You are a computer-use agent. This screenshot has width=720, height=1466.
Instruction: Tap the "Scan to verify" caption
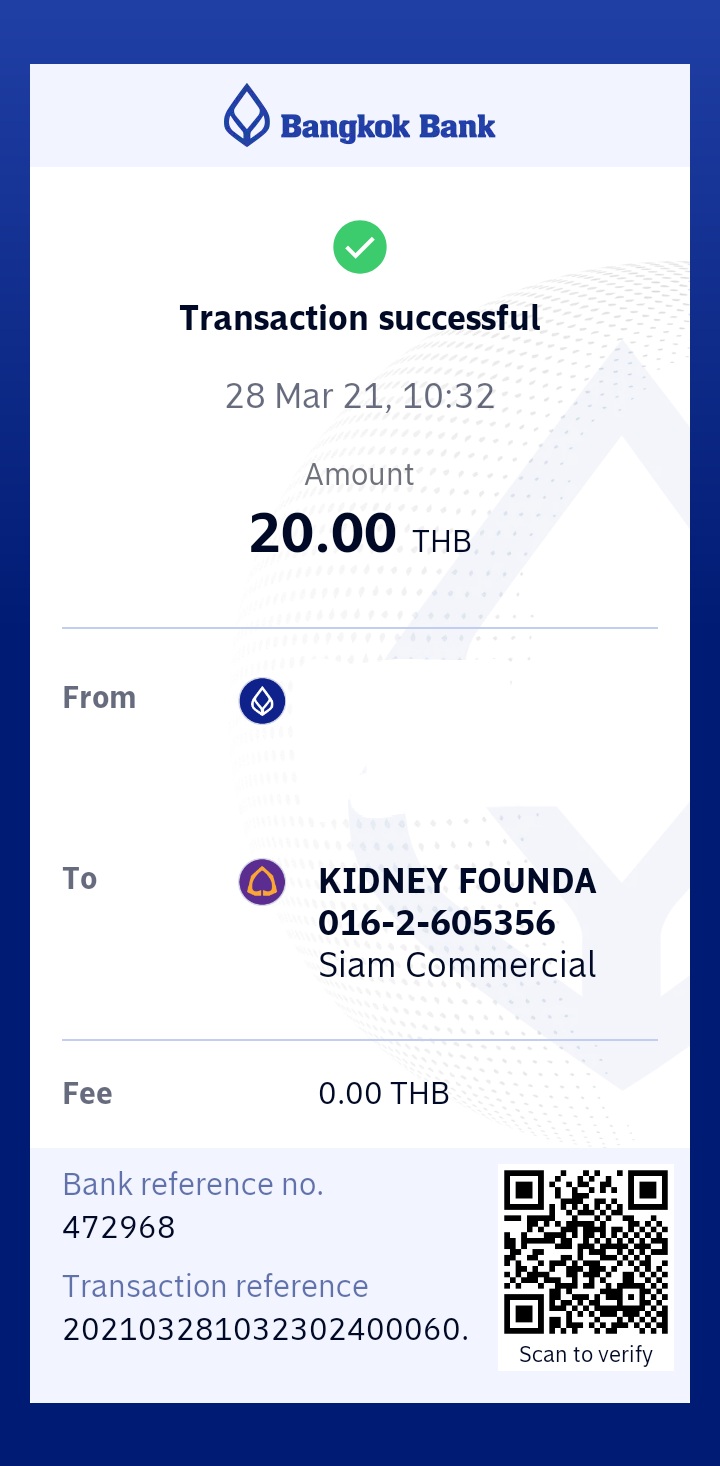coord(586,1354)
